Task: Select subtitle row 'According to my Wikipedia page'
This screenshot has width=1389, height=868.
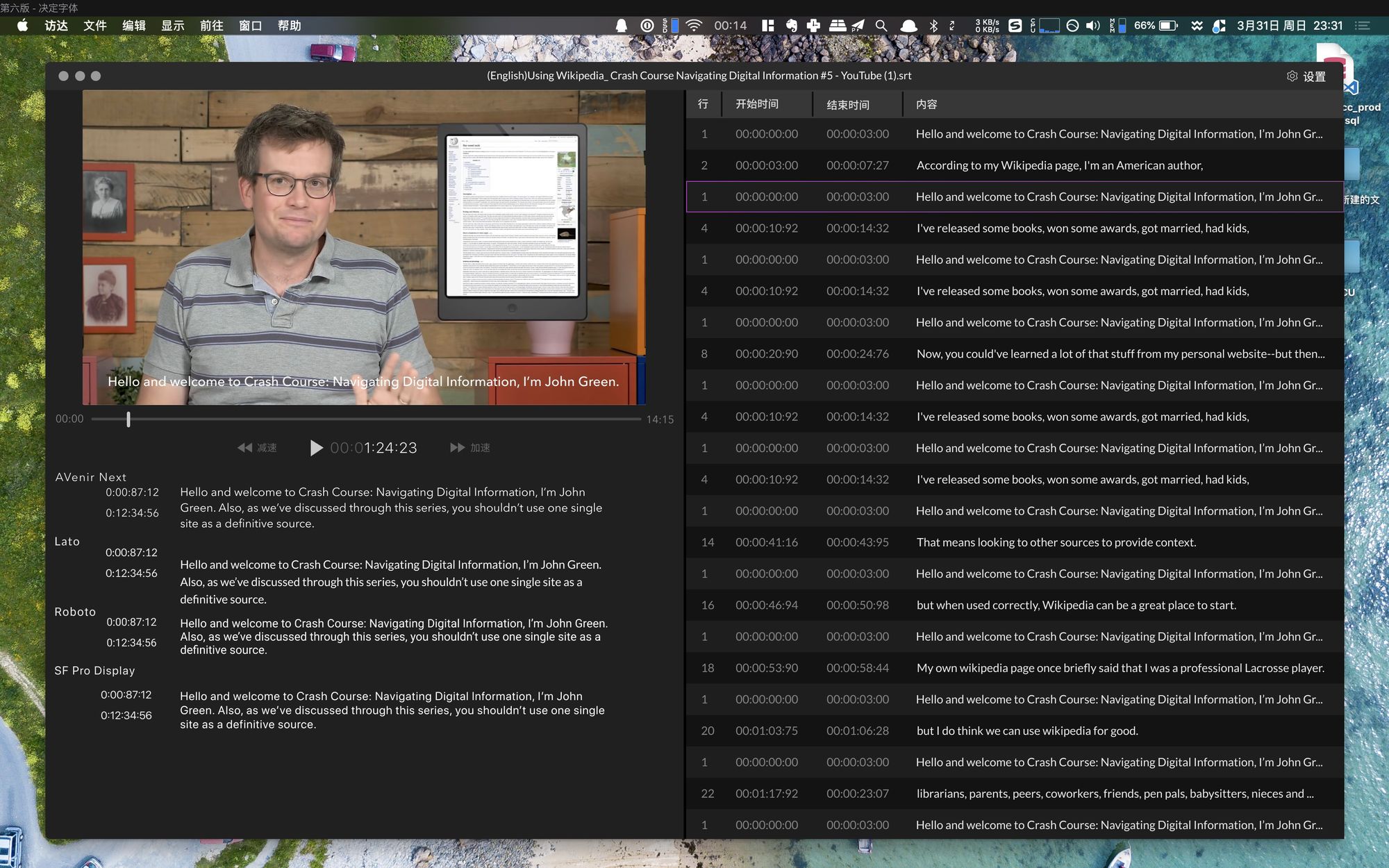Action: click(x=1059, y=165)
